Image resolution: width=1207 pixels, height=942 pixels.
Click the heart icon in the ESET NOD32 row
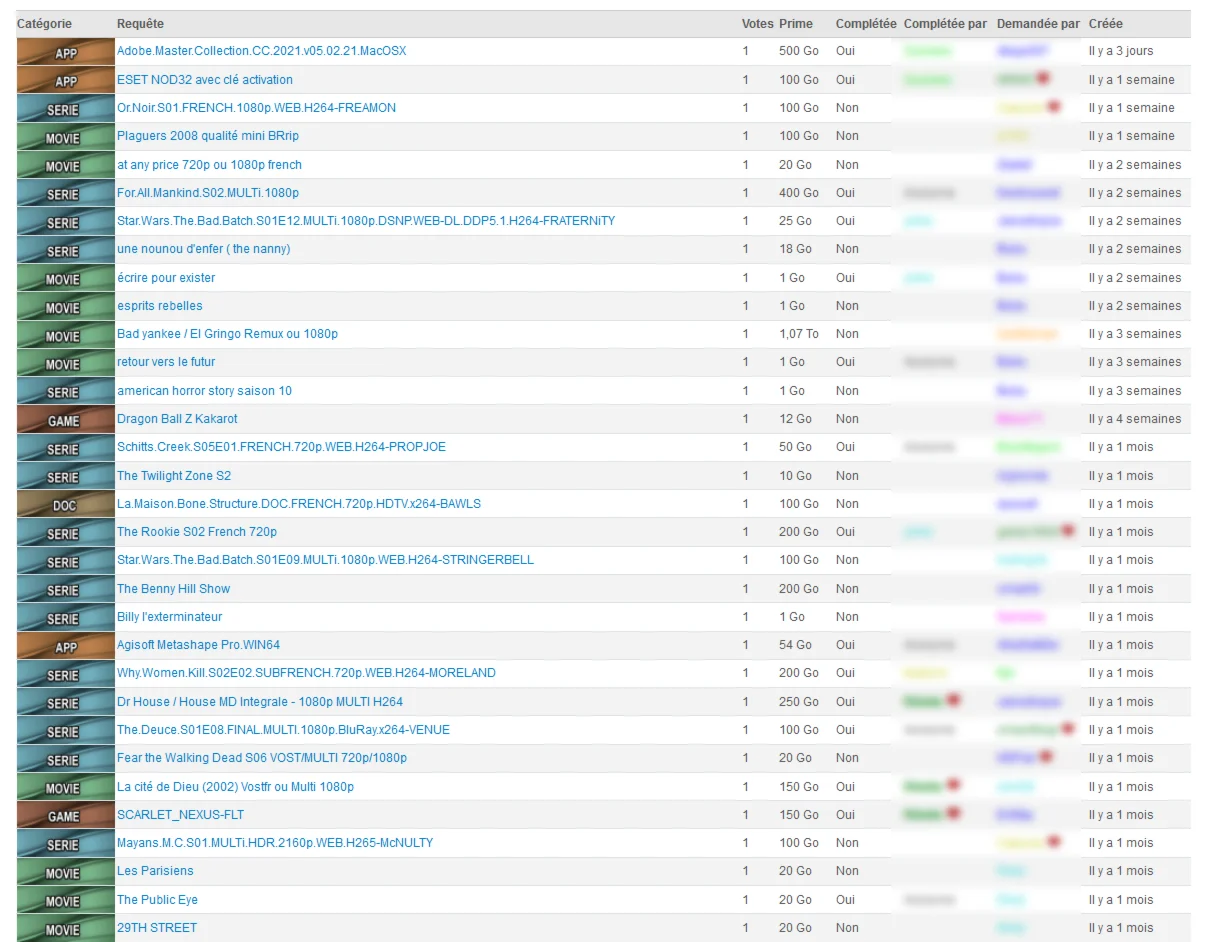[1042, 78]
